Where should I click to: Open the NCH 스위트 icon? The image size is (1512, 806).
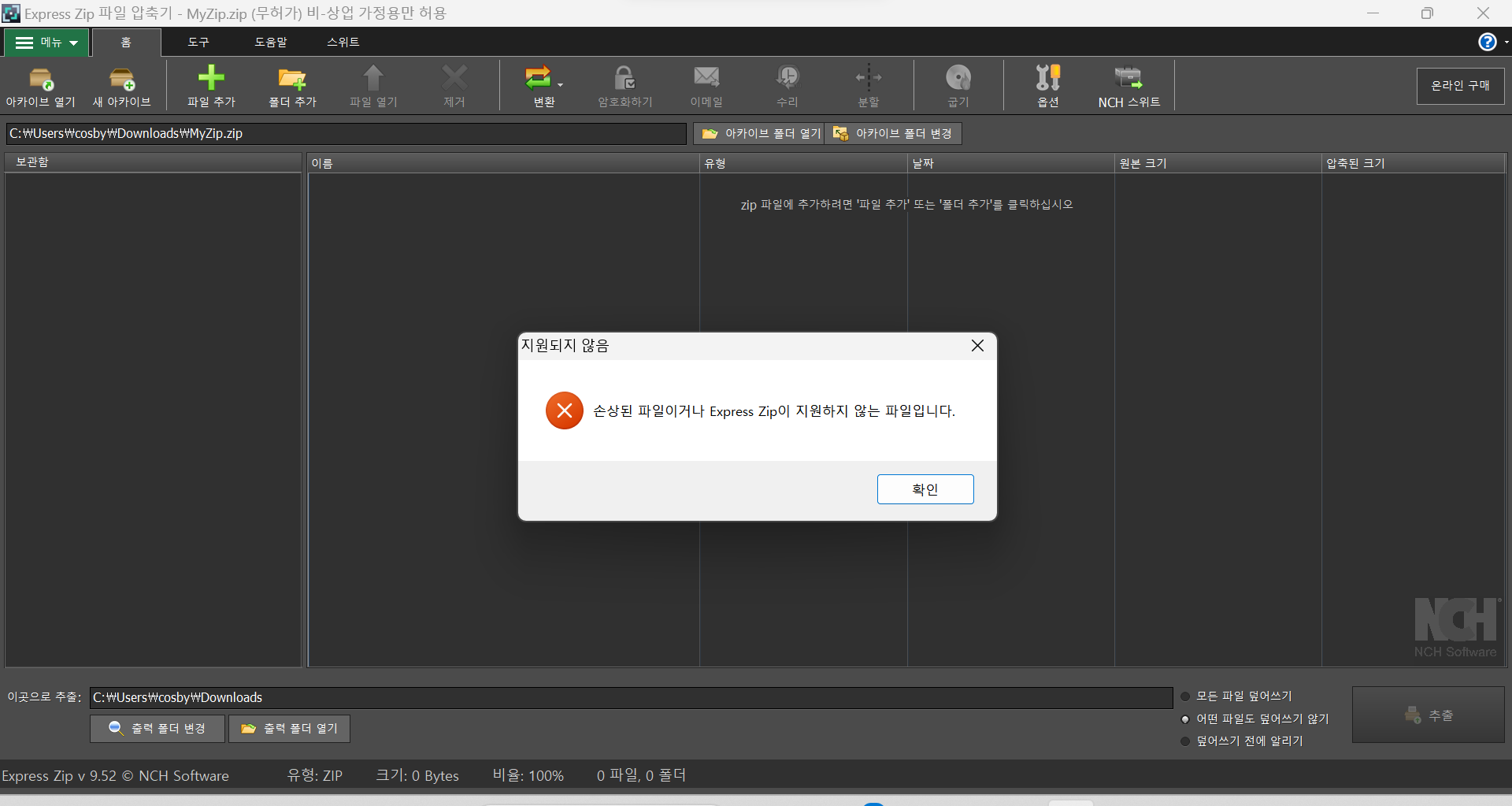(1129, 77)
